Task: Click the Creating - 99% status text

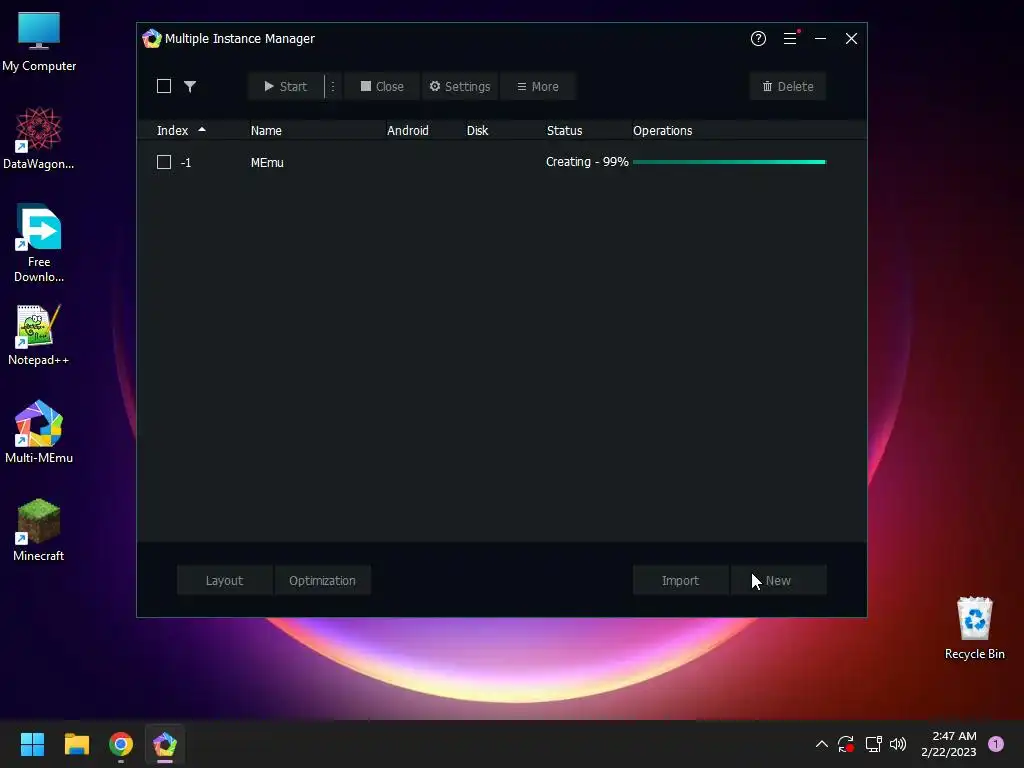Action: point(587,162)
